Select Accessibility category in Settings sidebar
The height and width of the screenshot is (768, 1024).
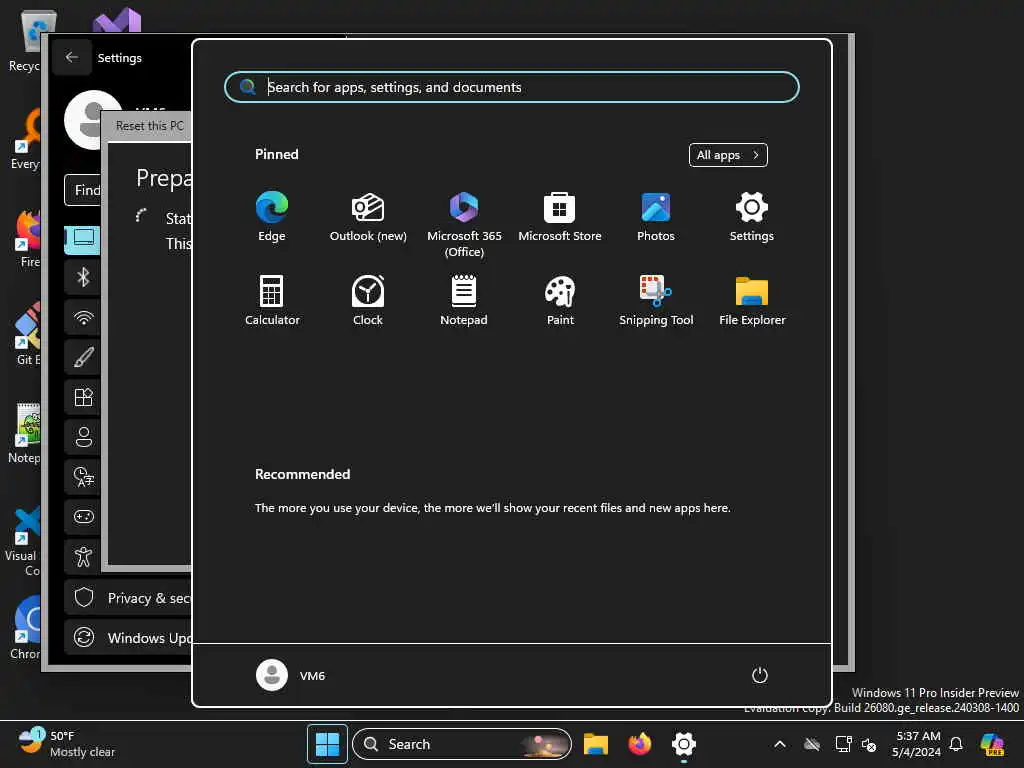[83, 556]
